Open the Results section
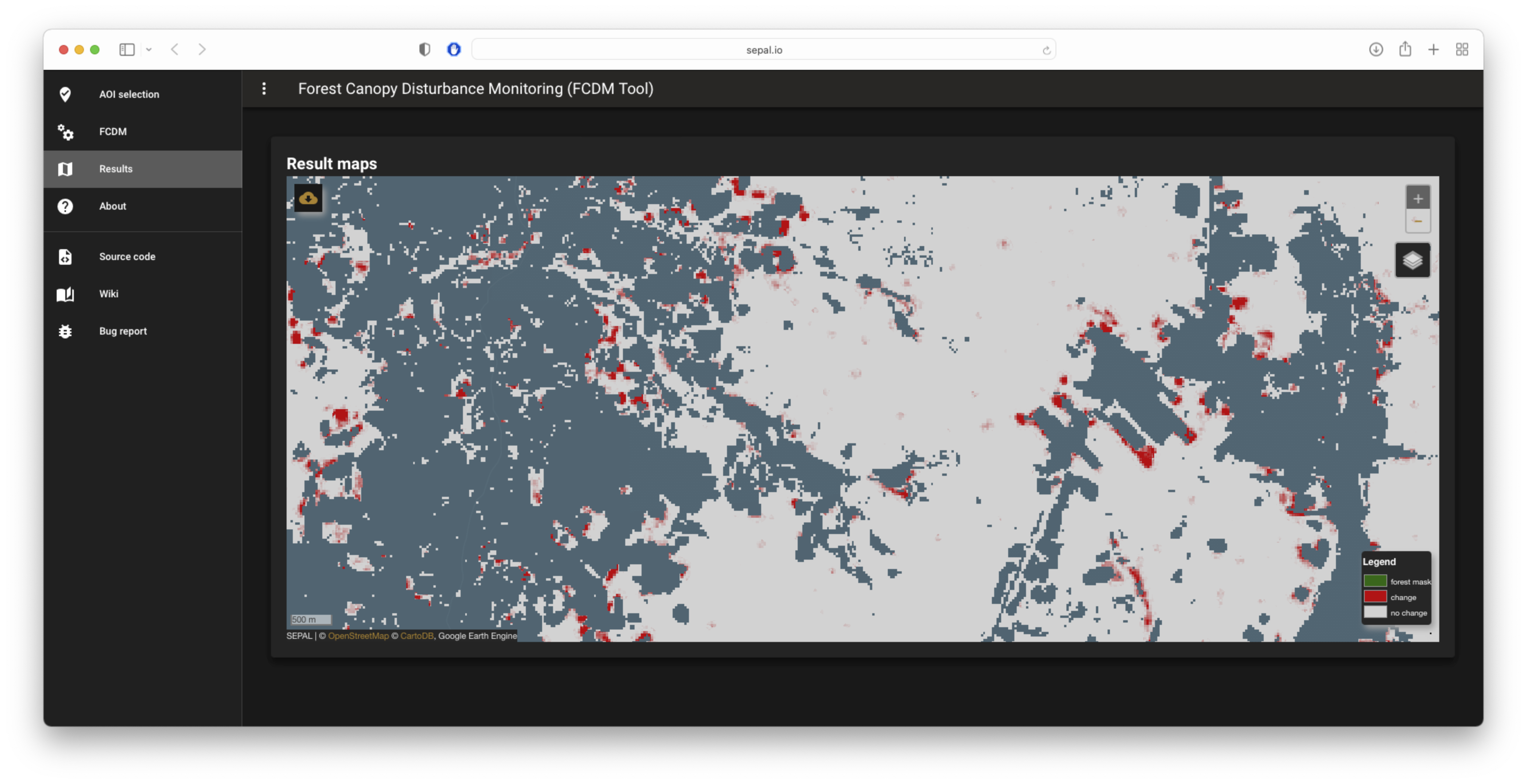 pyautogui.click(x=116, y=169)
